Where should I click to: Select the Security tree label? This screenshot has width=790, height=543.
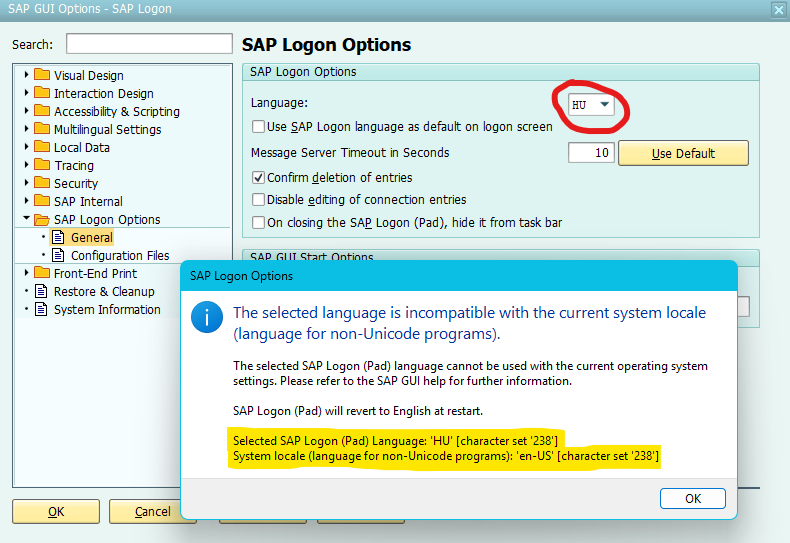pyautogui.click(x=76, y=183)
